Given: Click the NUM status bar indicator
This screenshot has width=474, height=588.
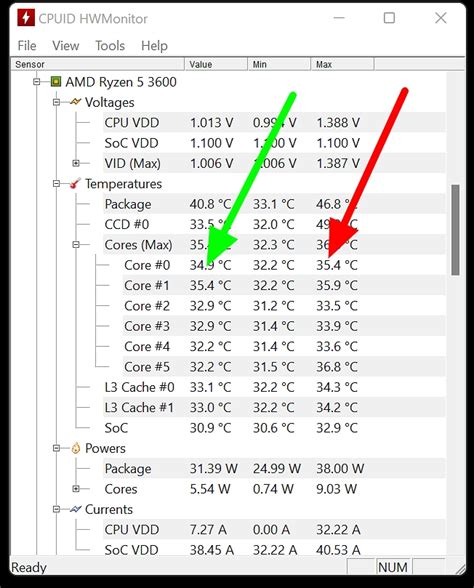Looking at the screenshot, I should coord(393,567).
